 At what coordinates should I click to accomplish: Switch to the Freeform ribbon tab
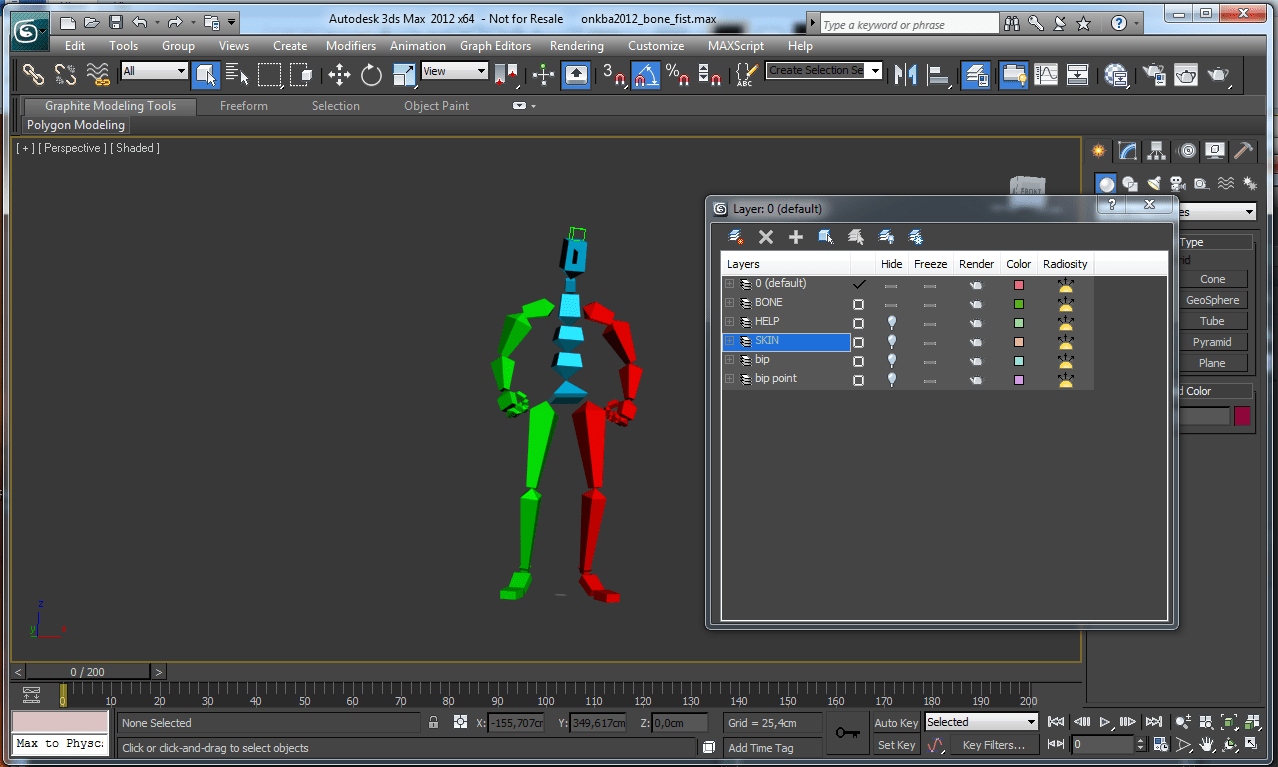244,106
